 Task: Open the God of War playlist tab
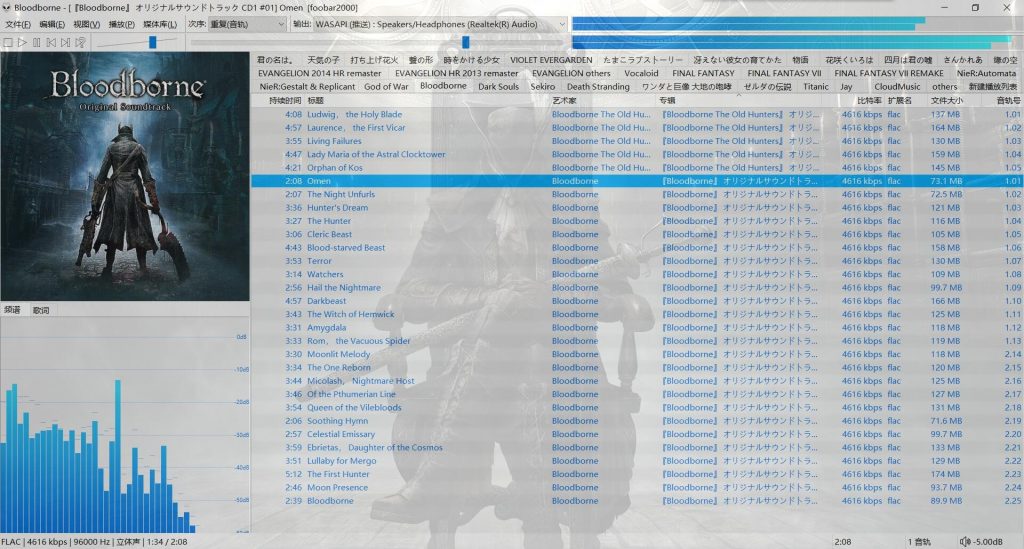coord(386,86)
